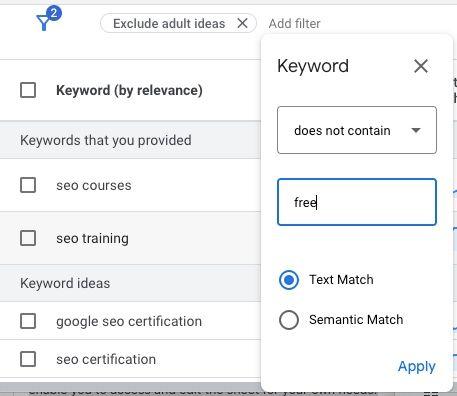Click the google seo certification keyword text
This screenshot has height=396, width=457.
tap(129, 322)
